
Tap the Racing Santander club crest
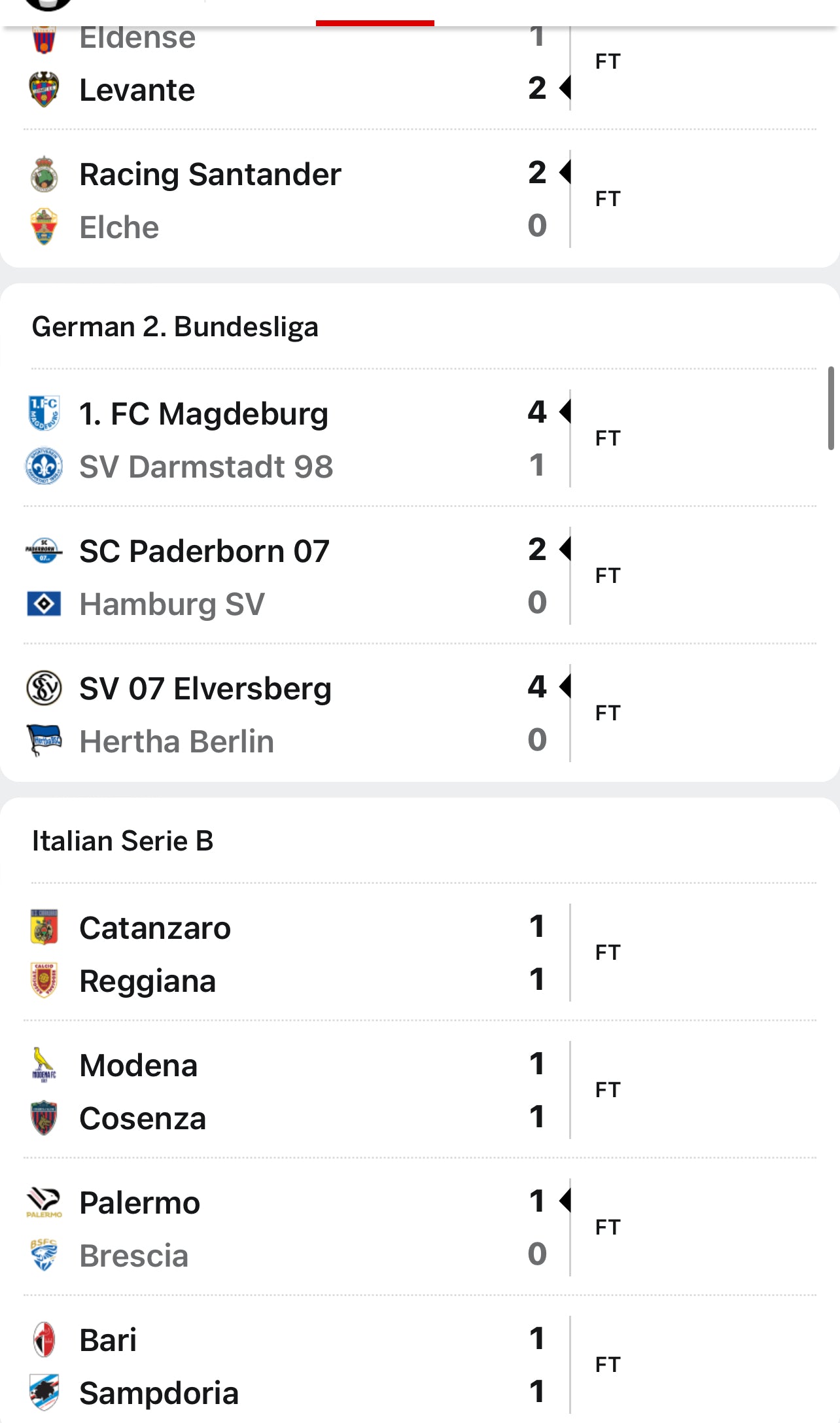(x=44, y=174)
